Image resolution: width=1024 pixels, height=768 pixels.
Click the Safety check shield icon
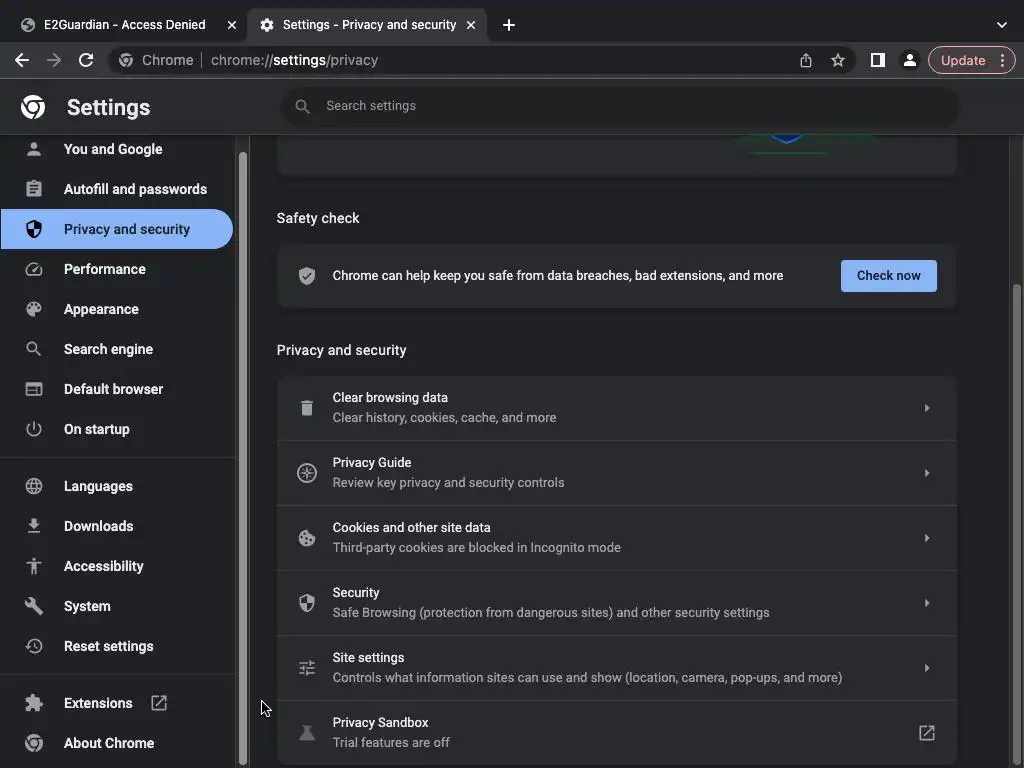[307, 276]
